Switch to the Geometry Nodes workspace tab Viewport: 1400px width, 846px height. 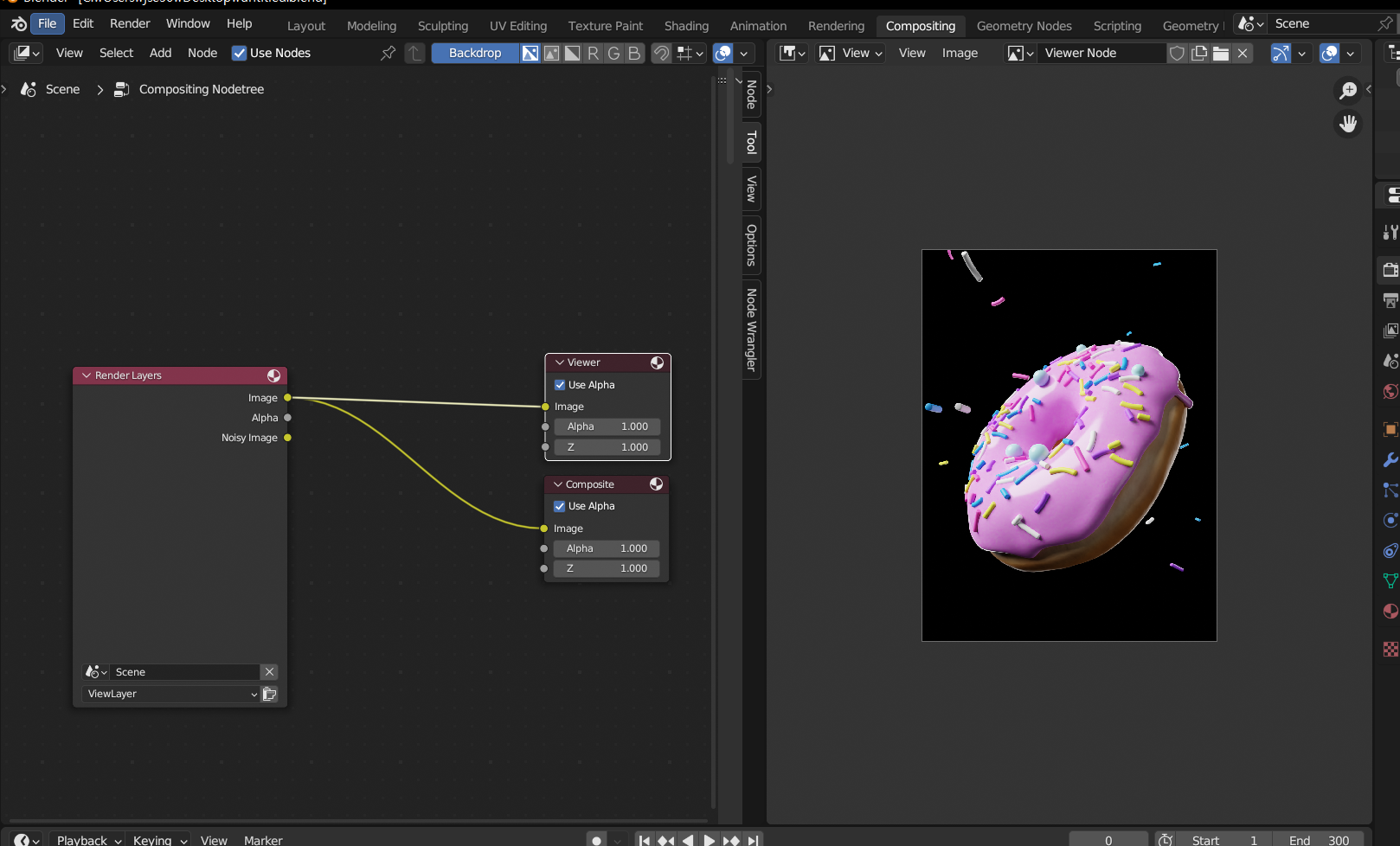click(1024, 26)
